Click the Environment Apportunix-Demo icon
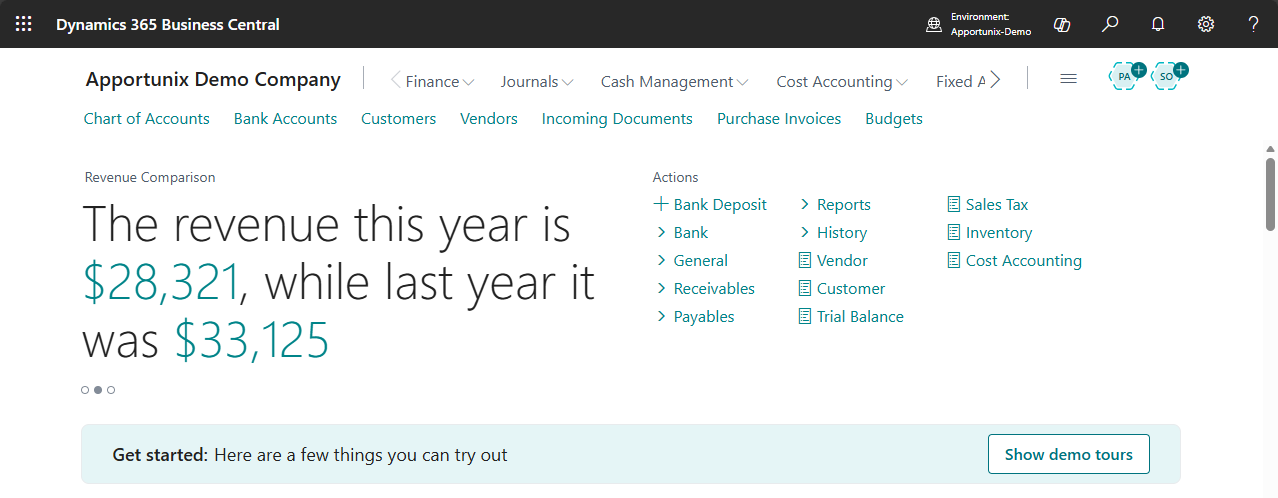The width and height of the screenshot is (1278, 498). tap(934, 24)
